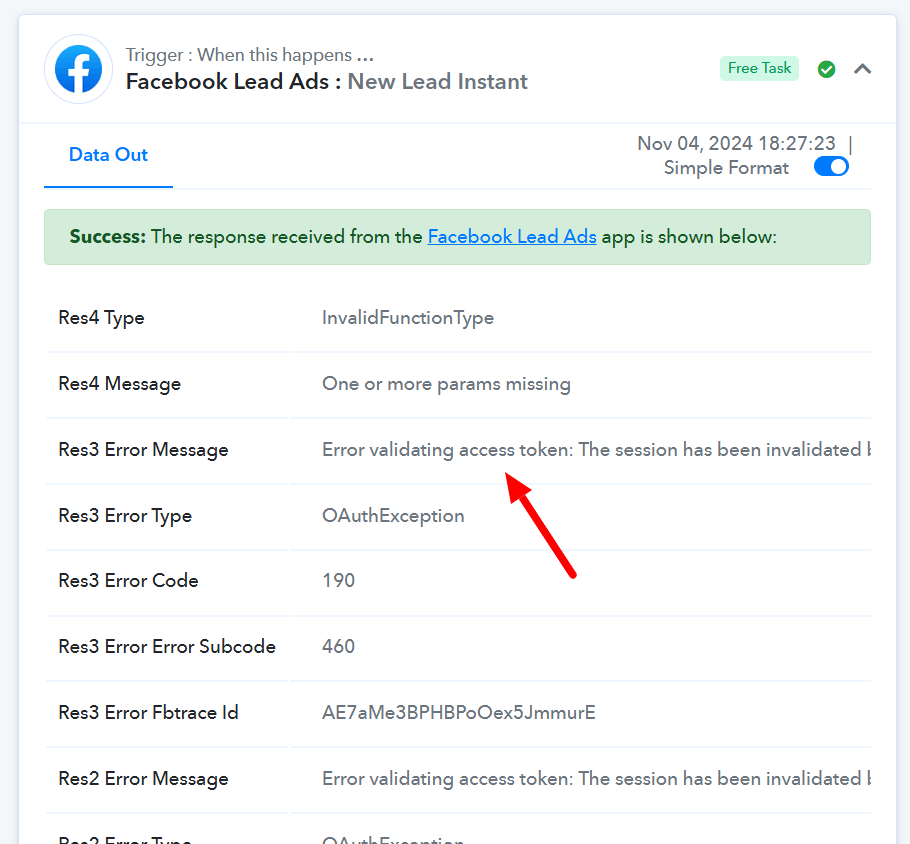Click the Free Task badge

pyautogui.click(x=759, y=68)
